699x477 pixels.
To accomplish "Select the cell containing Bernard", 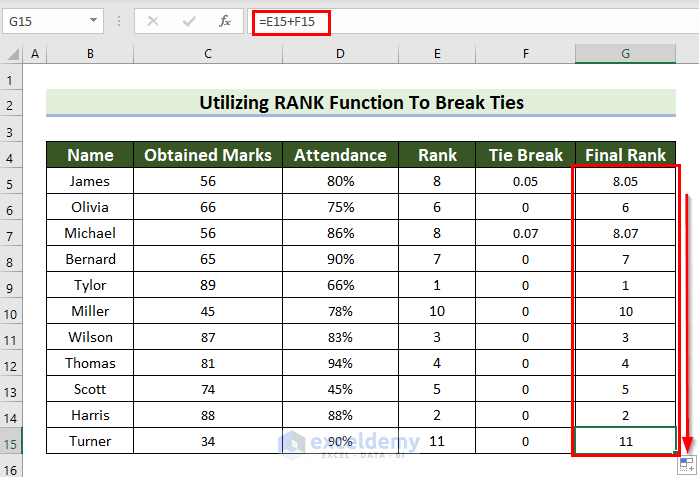I will point(90,259).
